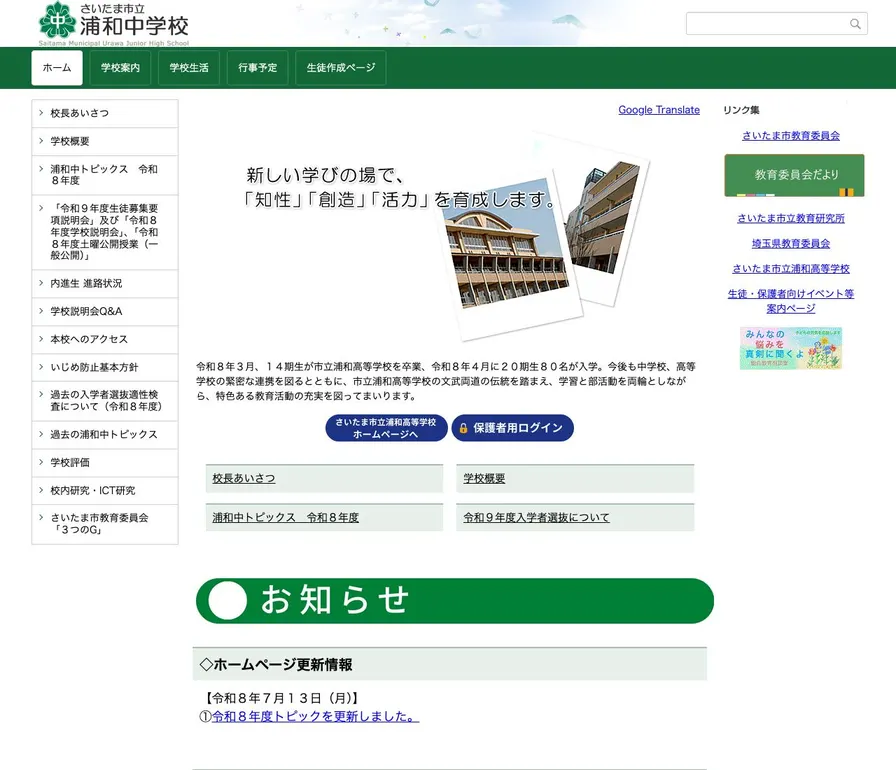Click the search magnifier icon
Image resolution: width=896 pixels, height=770 pixels.
855,24
